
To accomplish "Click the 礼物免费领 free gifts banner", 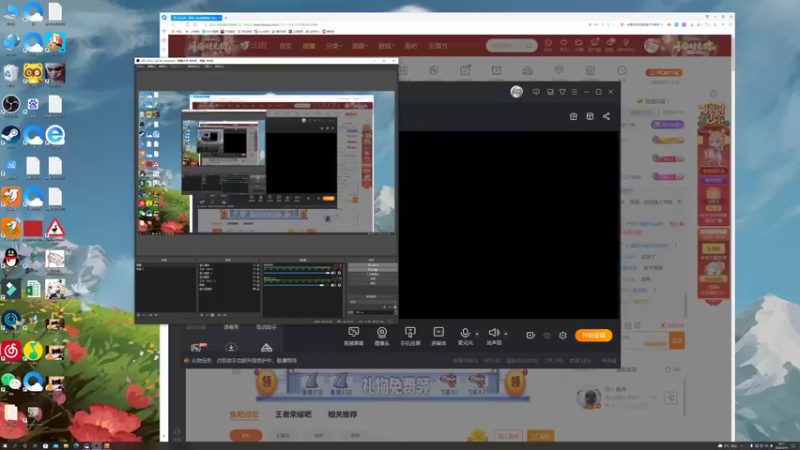I will (x=392, y=385).
